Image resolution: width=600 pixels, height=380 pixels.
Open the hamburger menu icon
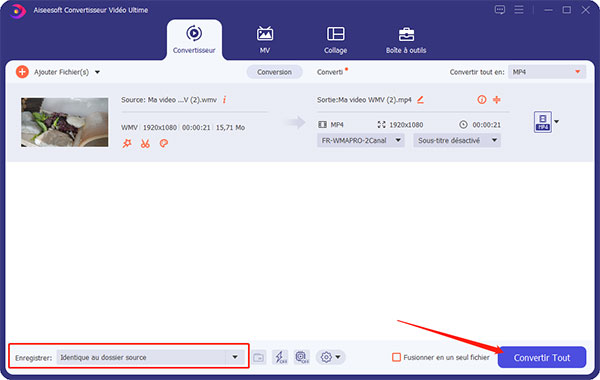click(x=519, y=10)
